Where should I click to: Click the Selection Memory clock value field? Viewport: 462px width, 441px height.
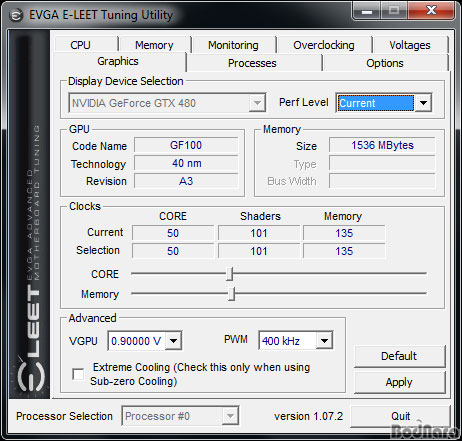(344, 251)
